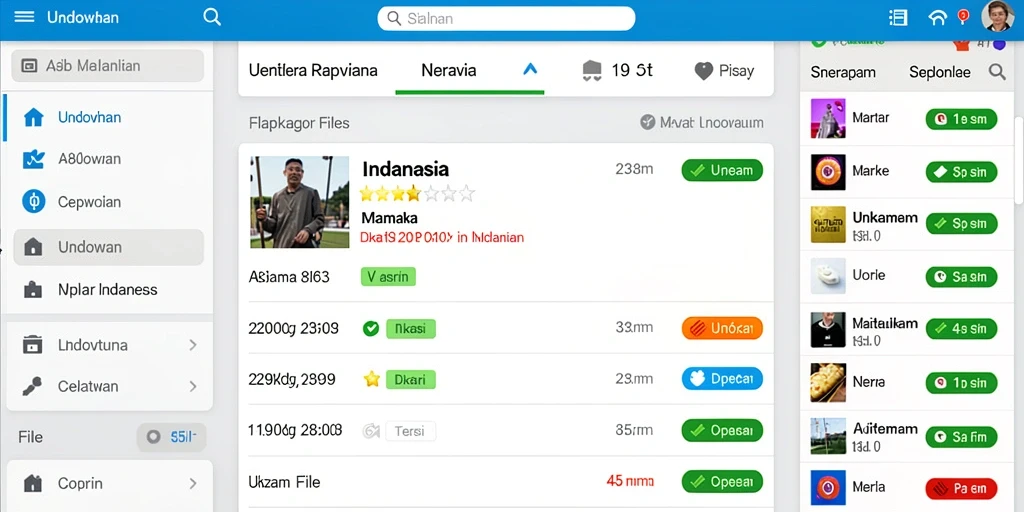This screenshot has height=512, width=1024.
Task: Click the green button next to Unkamem
Action: [x=961, y=223]
